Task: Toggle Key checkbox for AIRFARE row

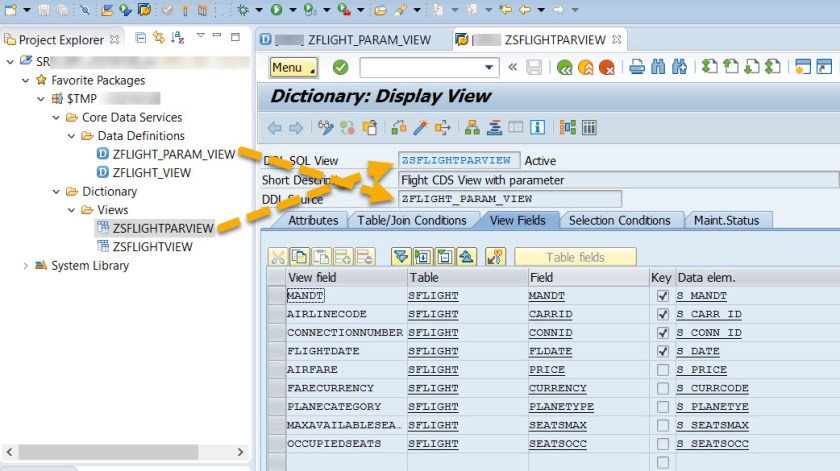Action: (x=661, y=370)
